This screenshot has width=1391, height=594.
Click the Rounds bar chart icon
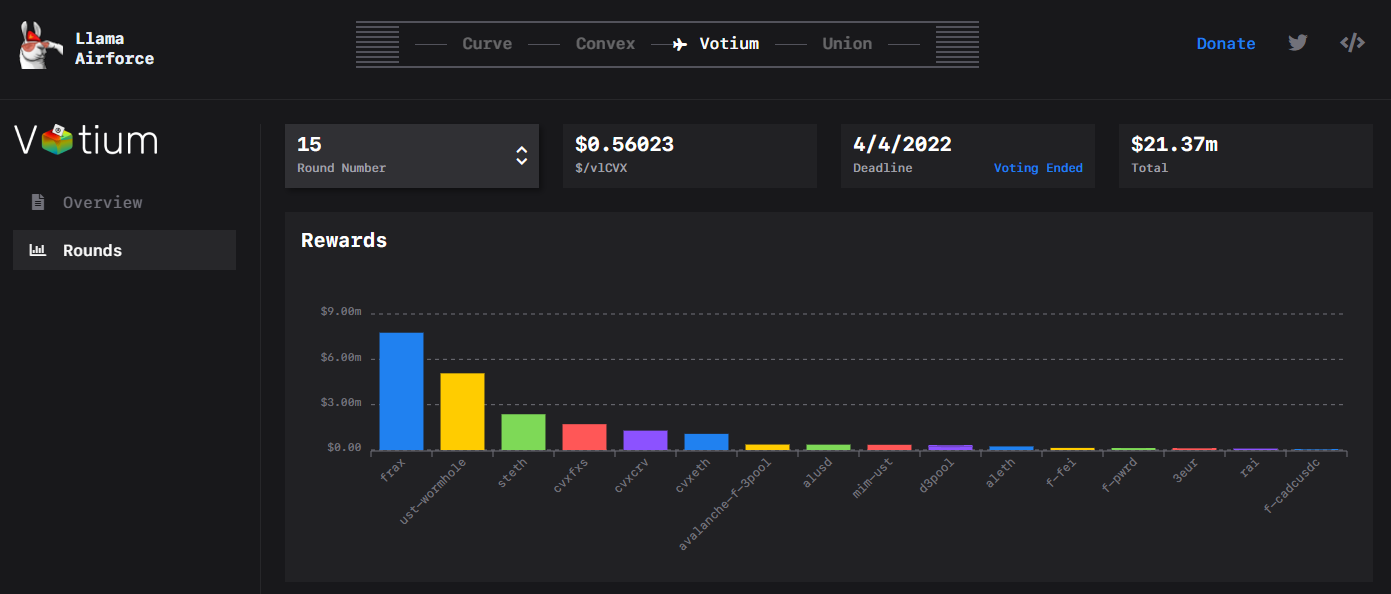(x=38, y=250)
